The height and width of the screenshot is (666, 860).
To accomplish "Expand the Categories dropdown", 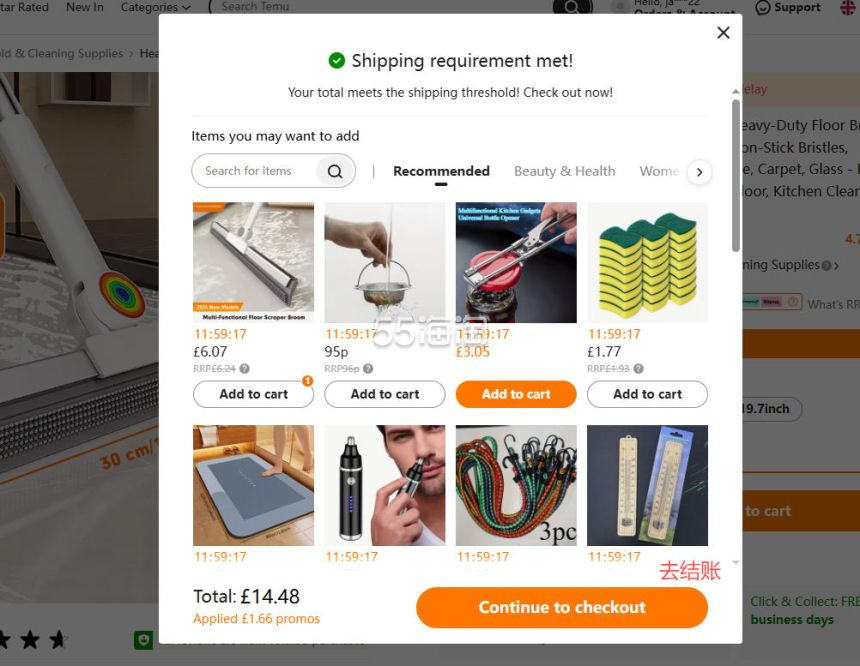I will coord(155,8).
